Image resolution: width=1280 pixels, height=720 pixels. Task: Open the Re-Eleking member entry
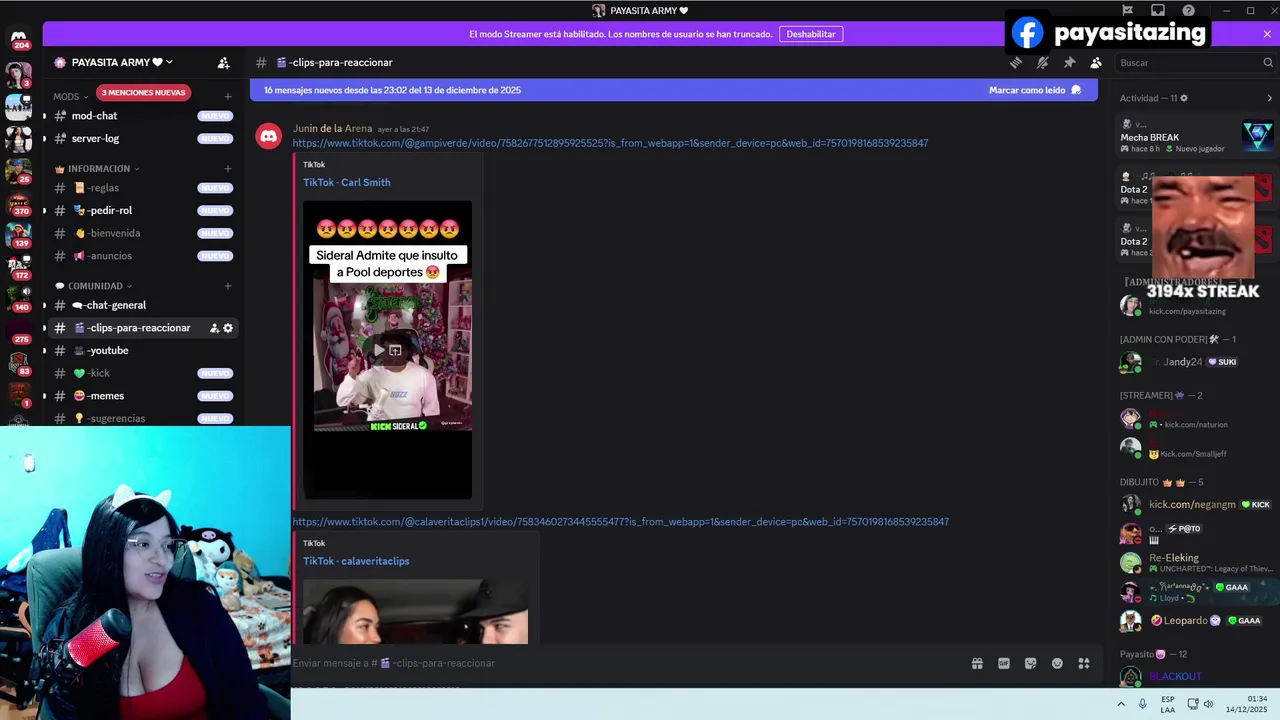(x=1195, y=563)
